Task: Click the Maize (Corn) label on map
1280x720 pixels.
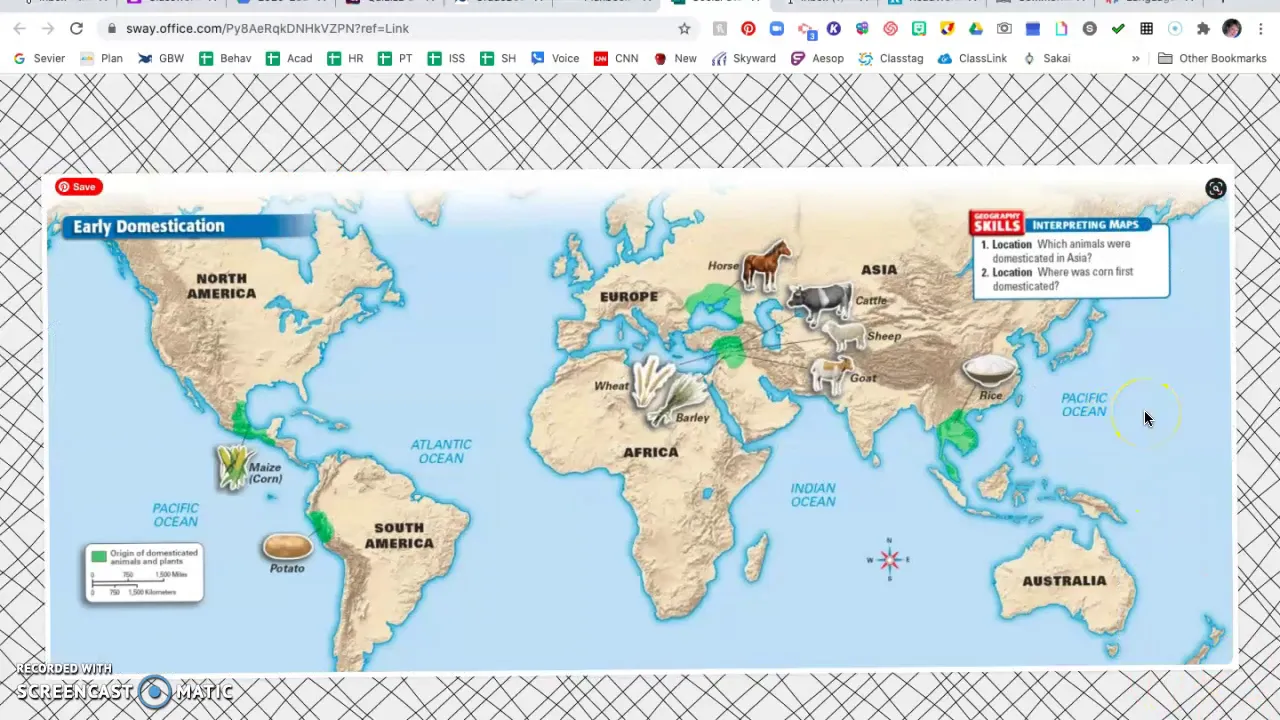Action: [265, 473]
